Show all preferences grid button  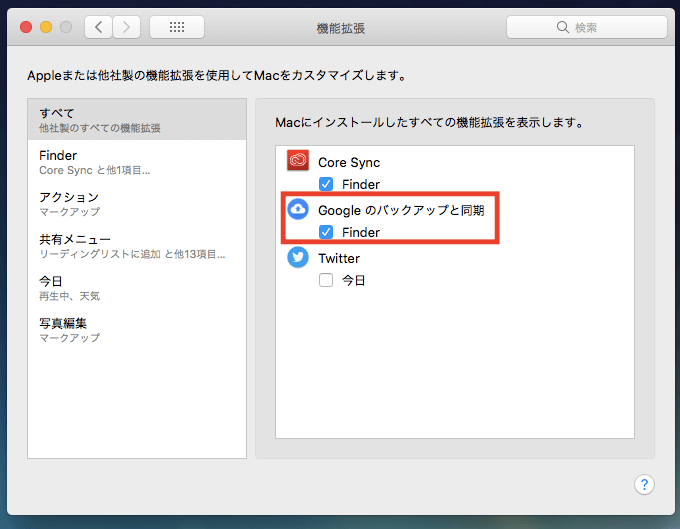[x=177, y=27]
